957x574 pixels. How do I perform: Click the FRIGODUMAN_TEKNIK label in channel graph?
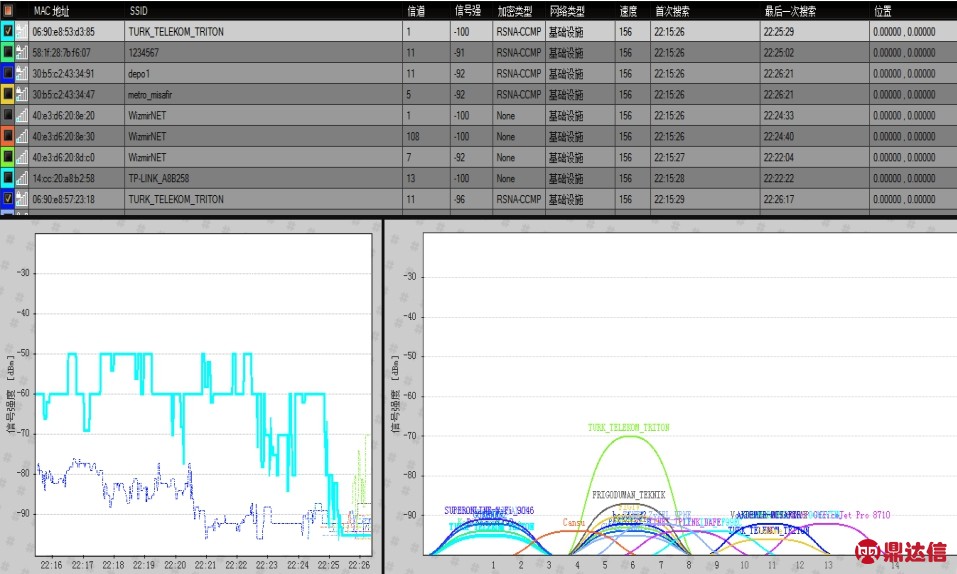(x=629, y=495)
